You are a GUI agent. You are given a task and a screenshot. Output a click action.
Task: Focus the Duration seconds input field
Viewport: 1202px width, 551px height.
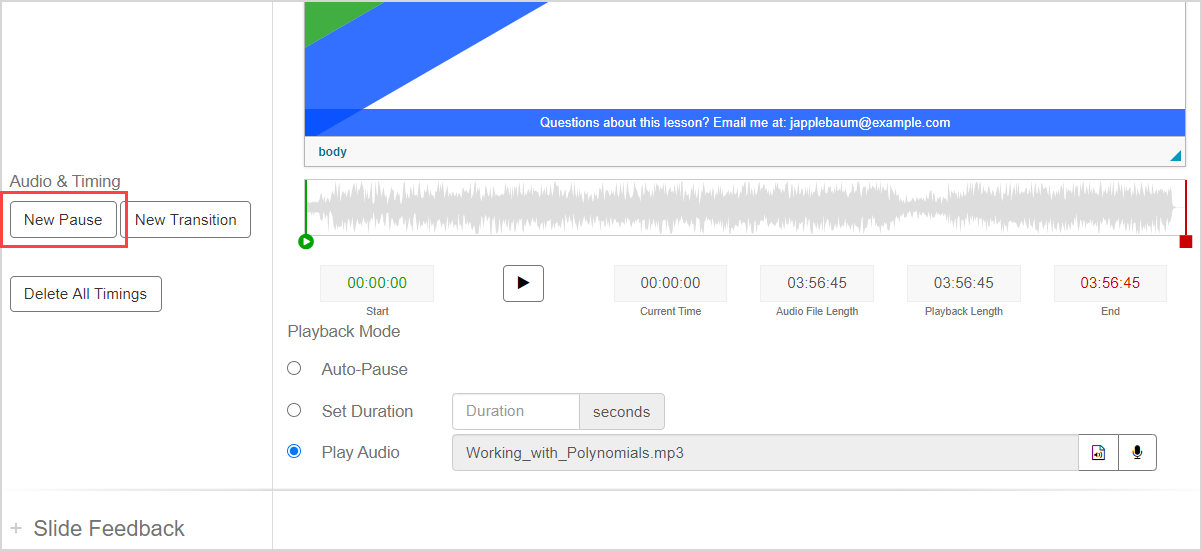click(x=515, y=411)
